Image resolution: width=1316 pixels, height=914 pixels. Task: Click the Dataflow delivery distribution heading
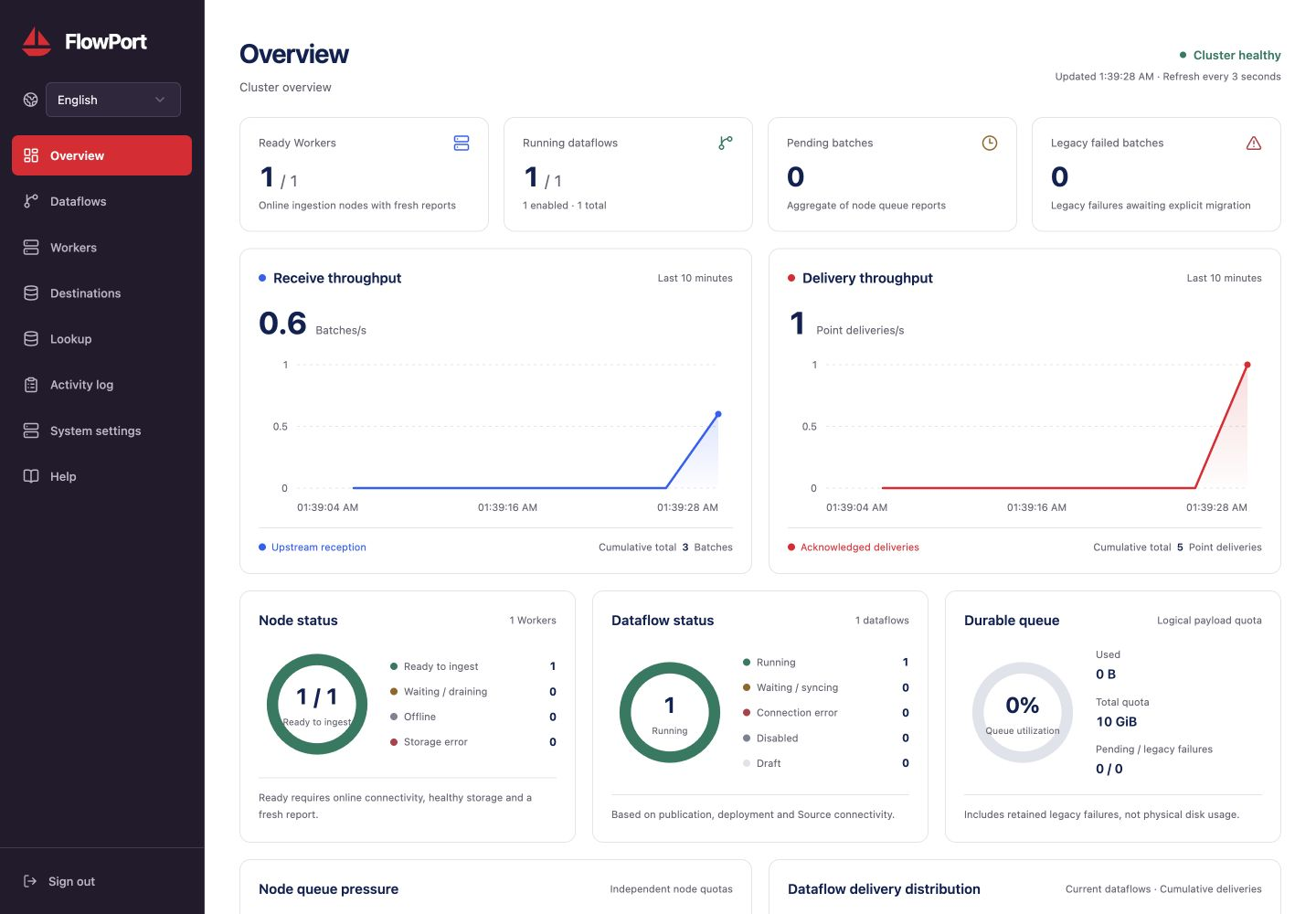pyautogui.click(x=884, y=889)
